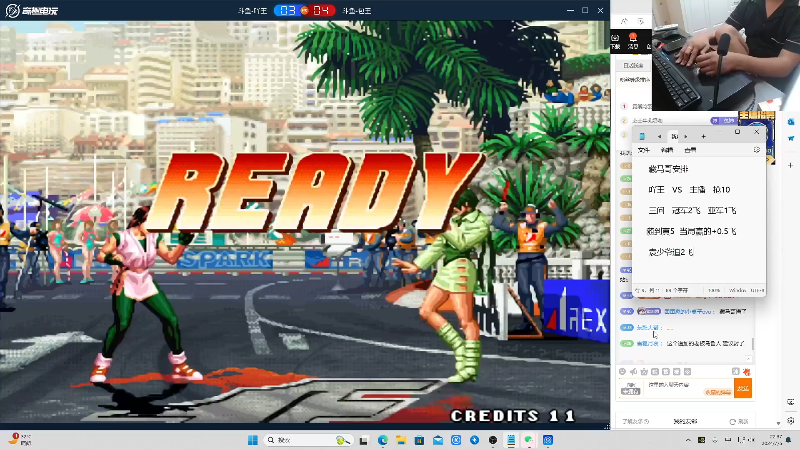Click the chat panel scrollbar thumb
Screen dimensions: 800x450
pyautogui.click(x=753, y=343)
